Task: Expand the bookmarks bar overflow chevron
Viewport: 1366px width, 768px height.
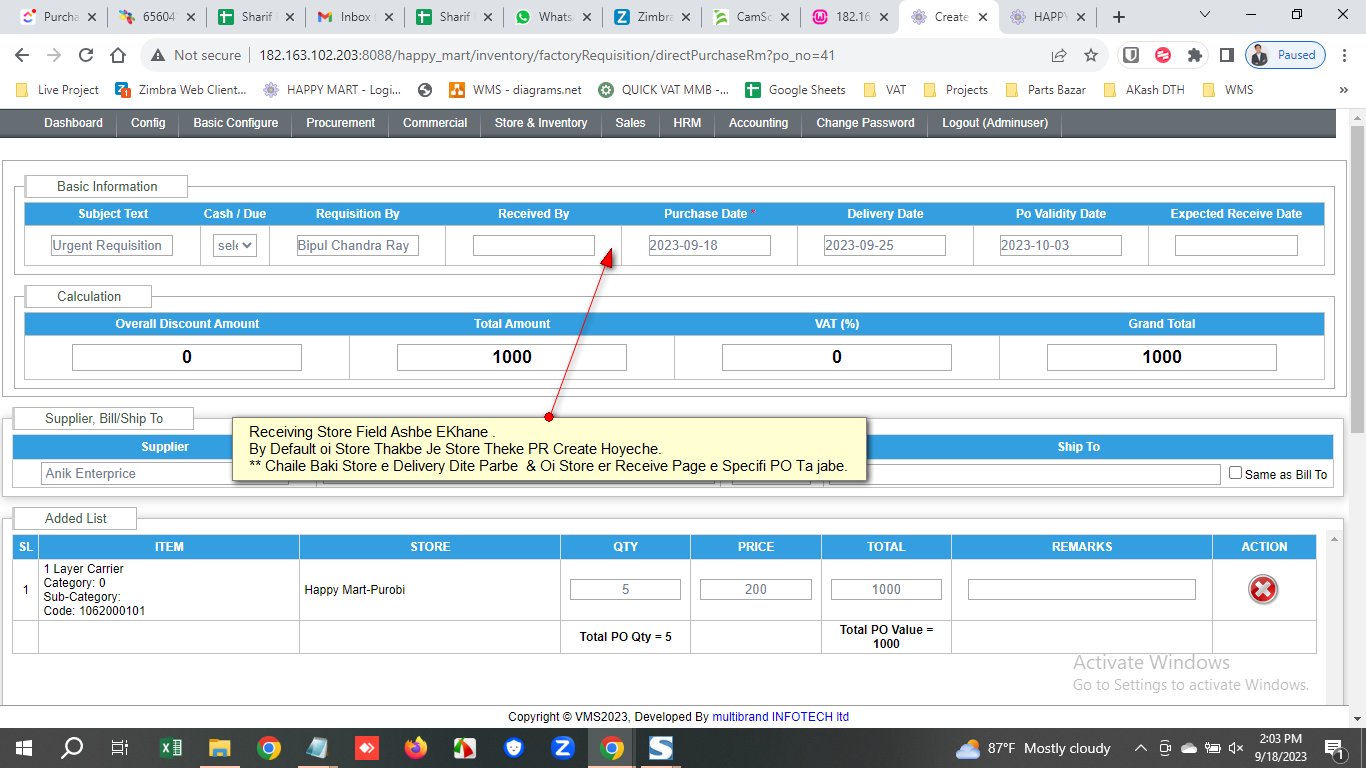Action: 1343,90
